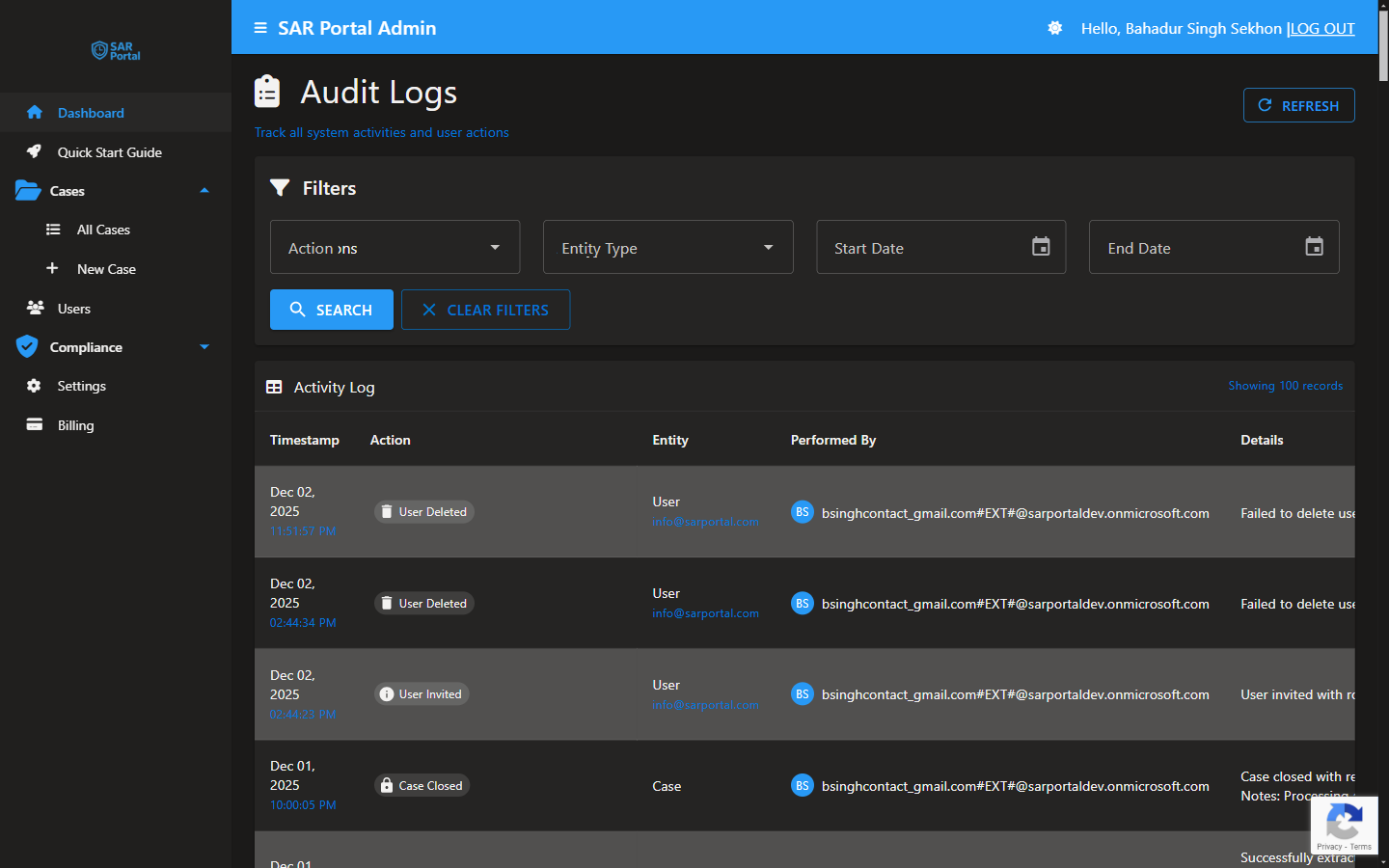The image size is (1389, 868).
Task: Select Dashboard in the sidebar
Action: point(91,112)
